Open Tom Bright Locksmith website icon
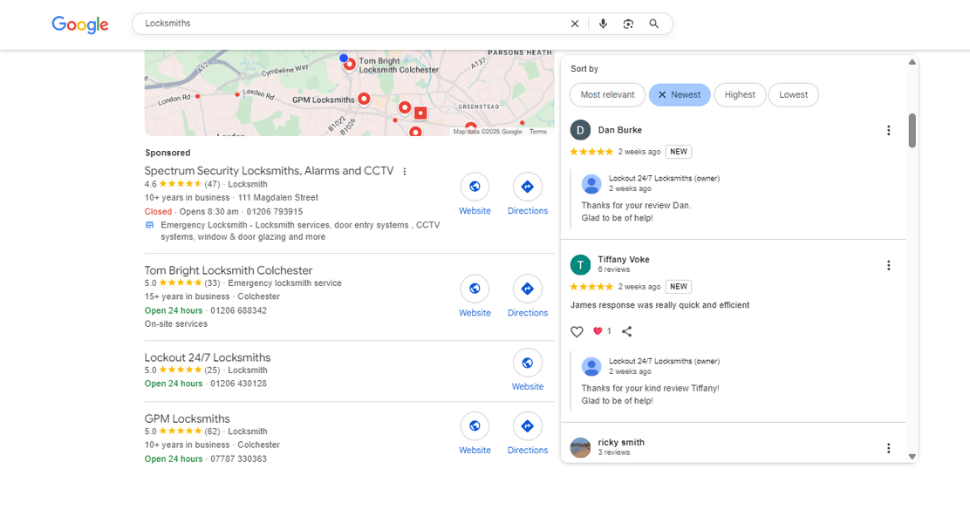Screen dimensions: 970x517 click(474, 289)
